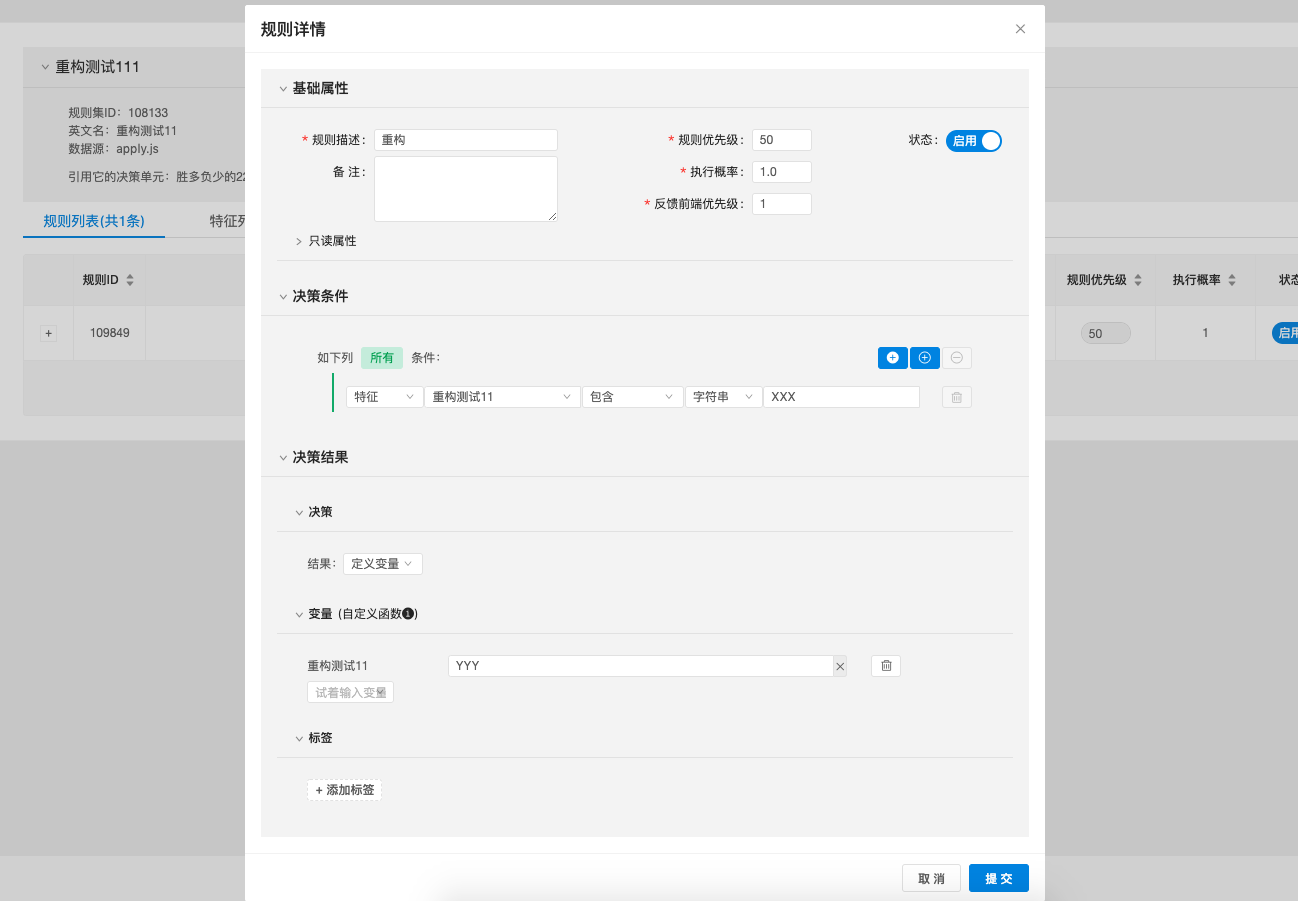Click the 50 priority tag in table row
The image size is (1298, 901).
click(x=1105, y=333)
